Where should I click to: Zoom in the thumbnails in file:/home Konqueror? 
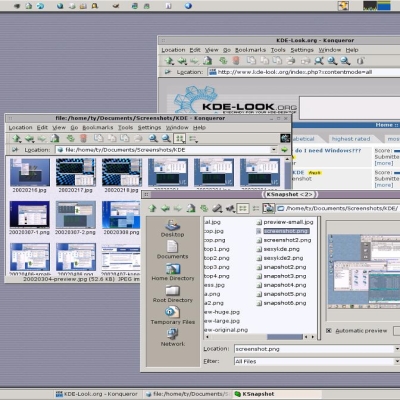click(153, 138)
